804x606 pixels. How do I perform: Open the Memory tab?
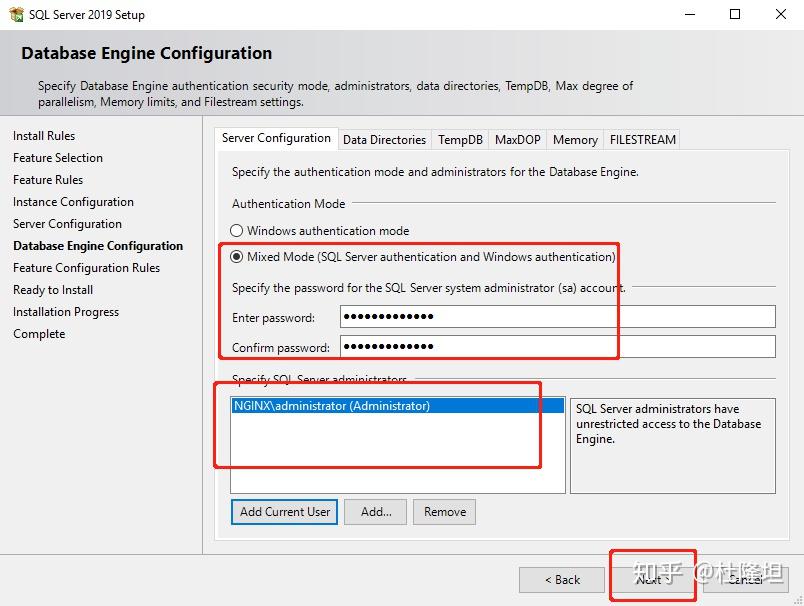(574, 139)
